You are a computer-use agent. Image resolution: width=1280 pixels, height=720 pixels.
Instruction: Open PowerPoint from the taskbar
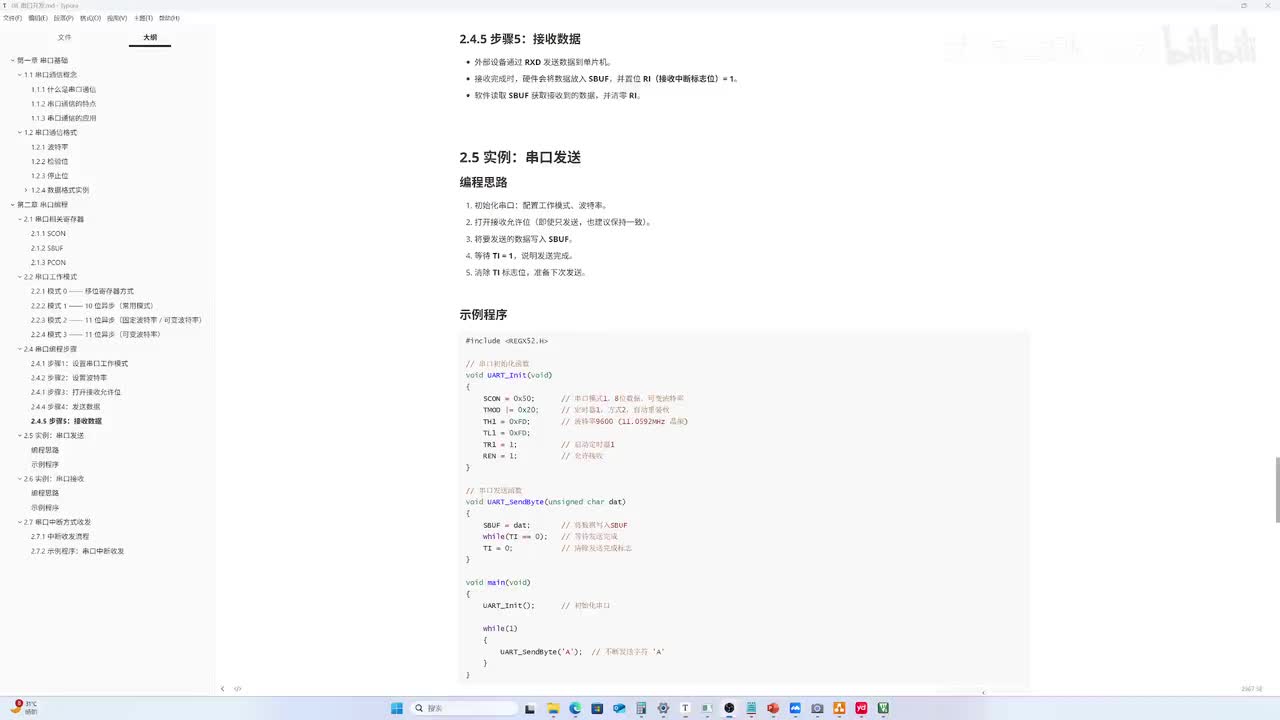coord(773,708)
